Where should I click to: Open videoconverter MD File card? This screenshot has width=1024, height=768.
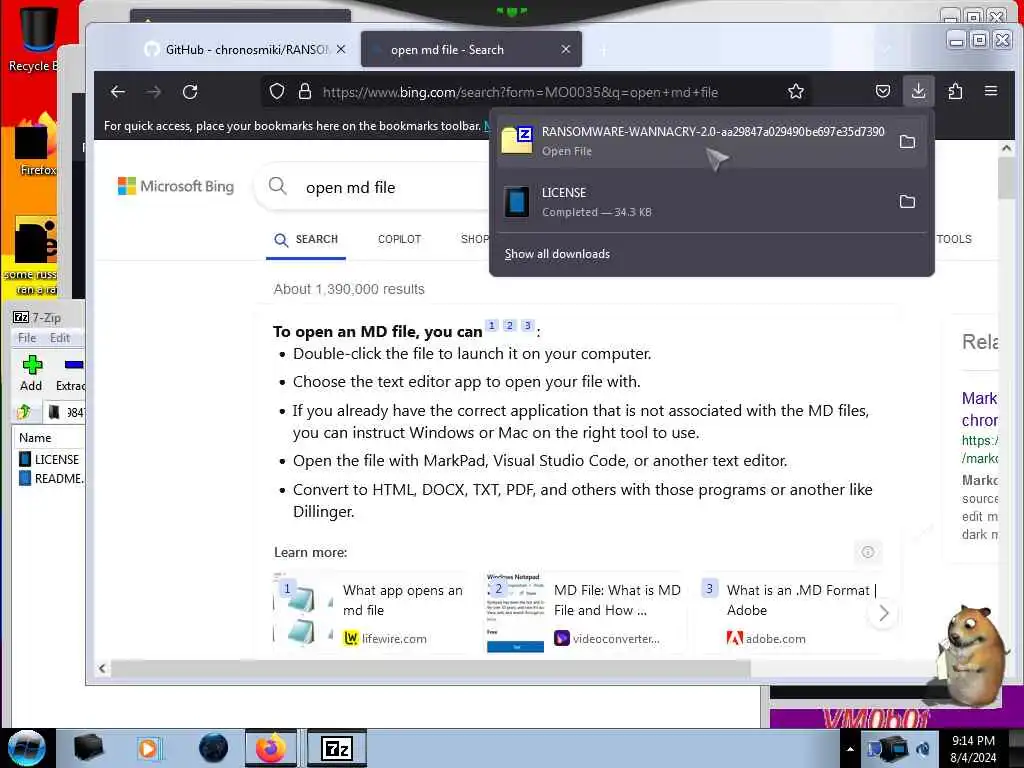[584, 613]
